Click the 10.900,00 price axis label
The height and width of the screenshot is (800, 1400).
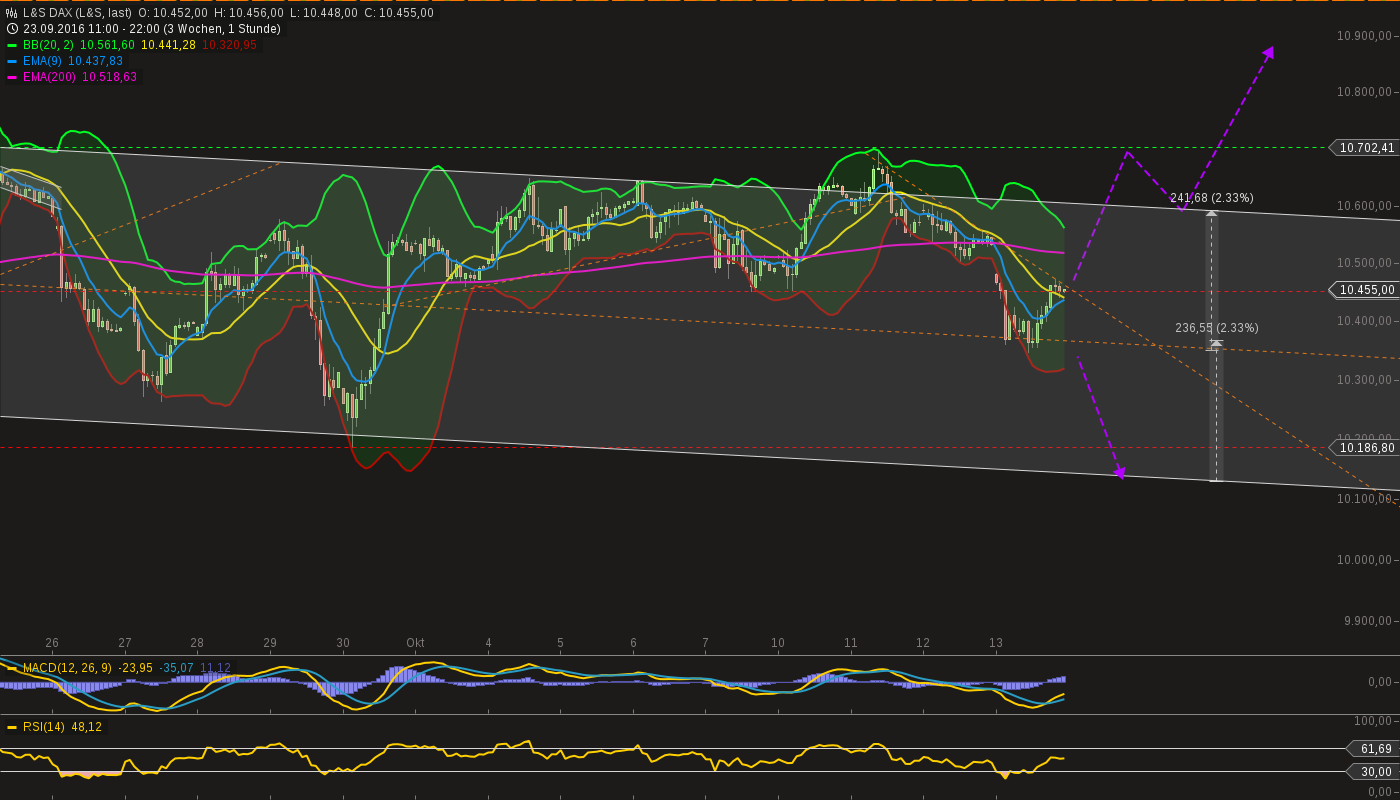[x=1364, y=36]
